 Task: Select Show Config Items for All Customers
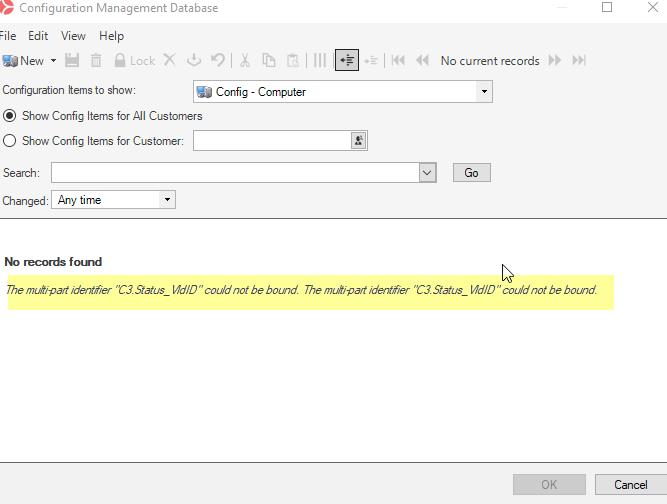(10, 116)
